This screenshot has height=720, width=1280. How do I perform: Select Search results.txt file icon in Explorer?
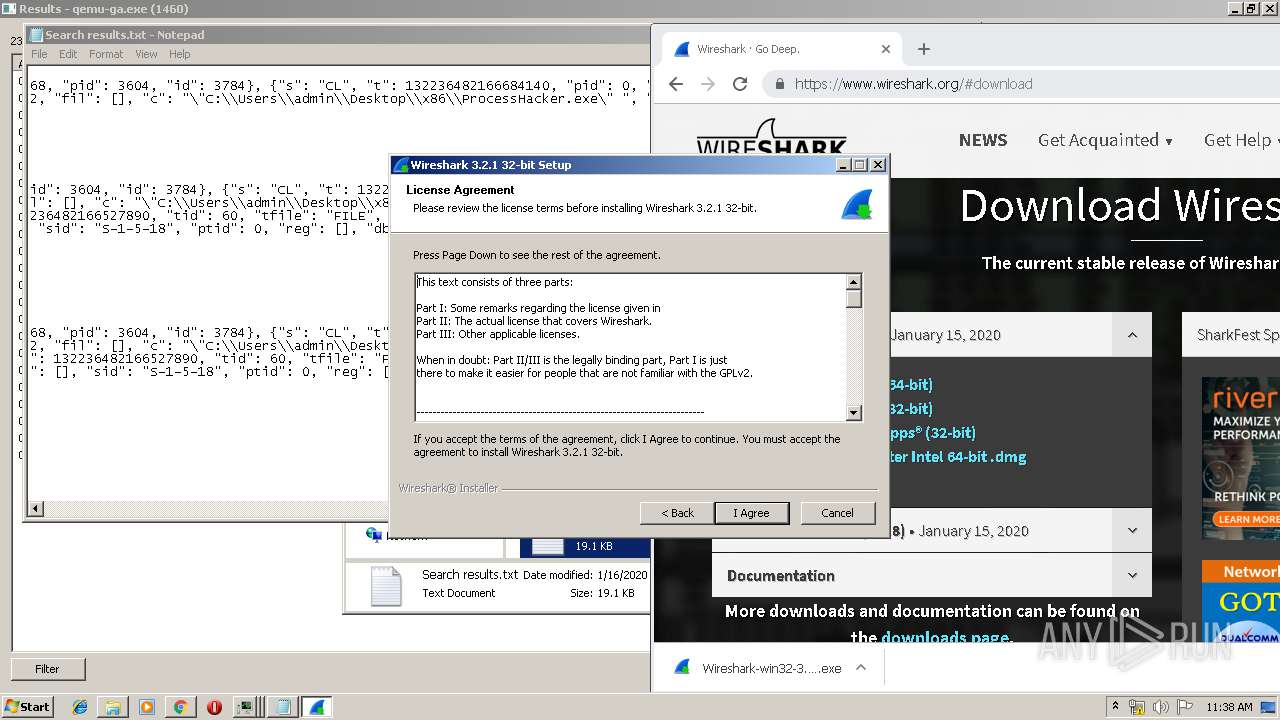pos(386,586)
